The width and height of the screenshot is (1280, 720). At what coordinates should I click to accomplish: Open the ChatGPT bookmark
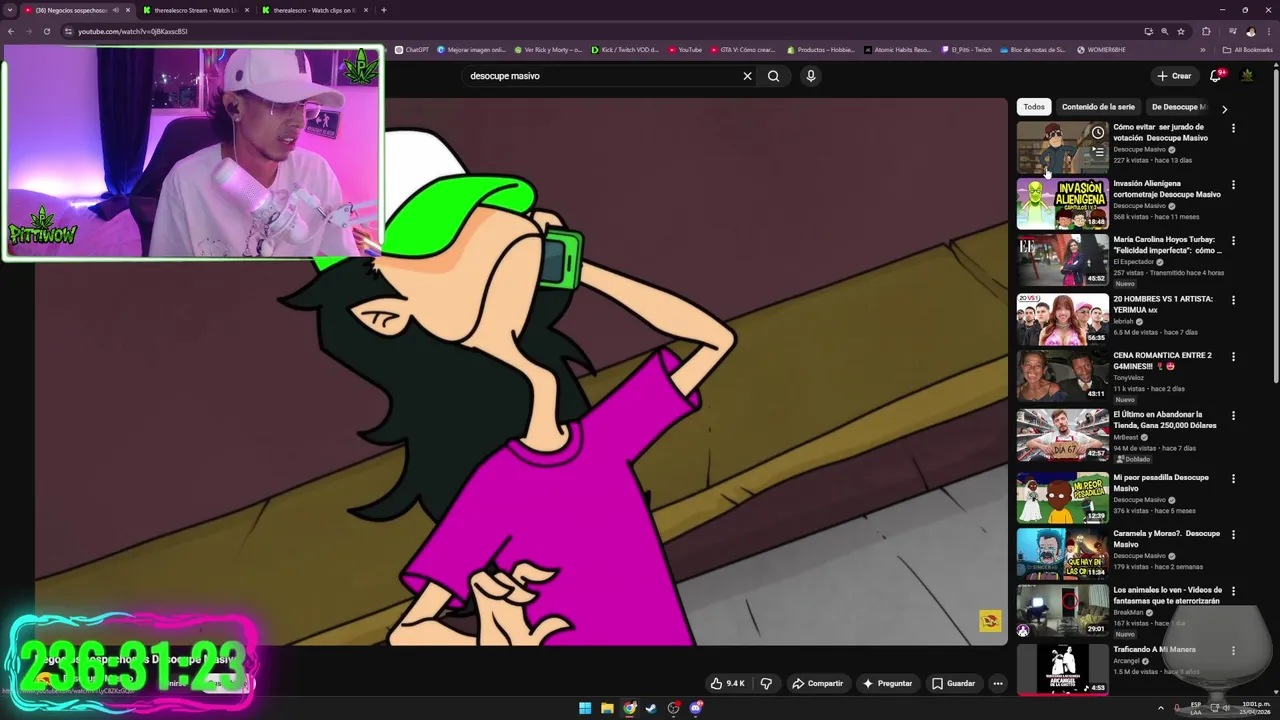point(412,49)
